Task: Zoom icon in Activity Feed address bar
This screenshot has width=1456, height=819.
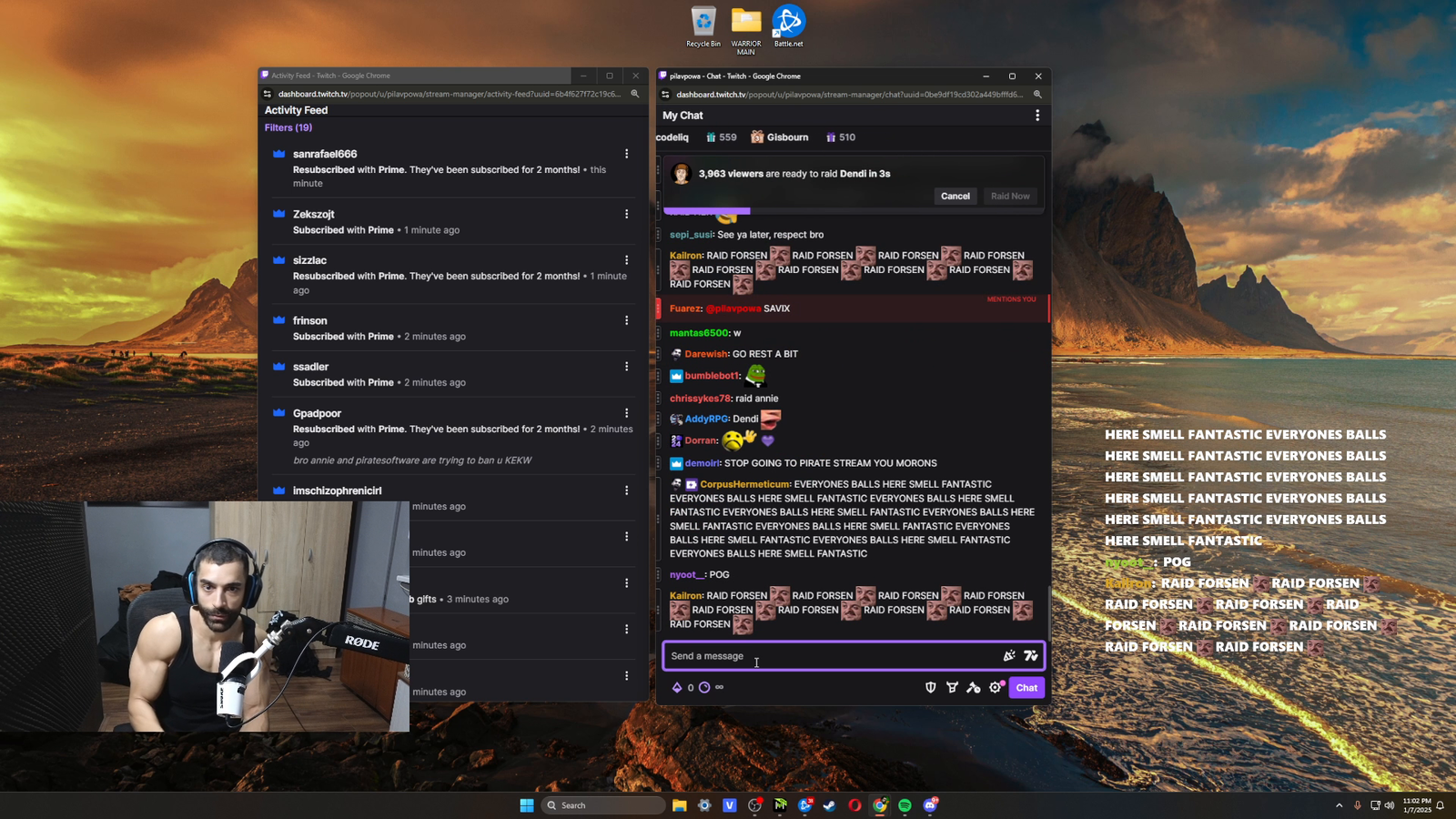Action: [x=635, y=94]
